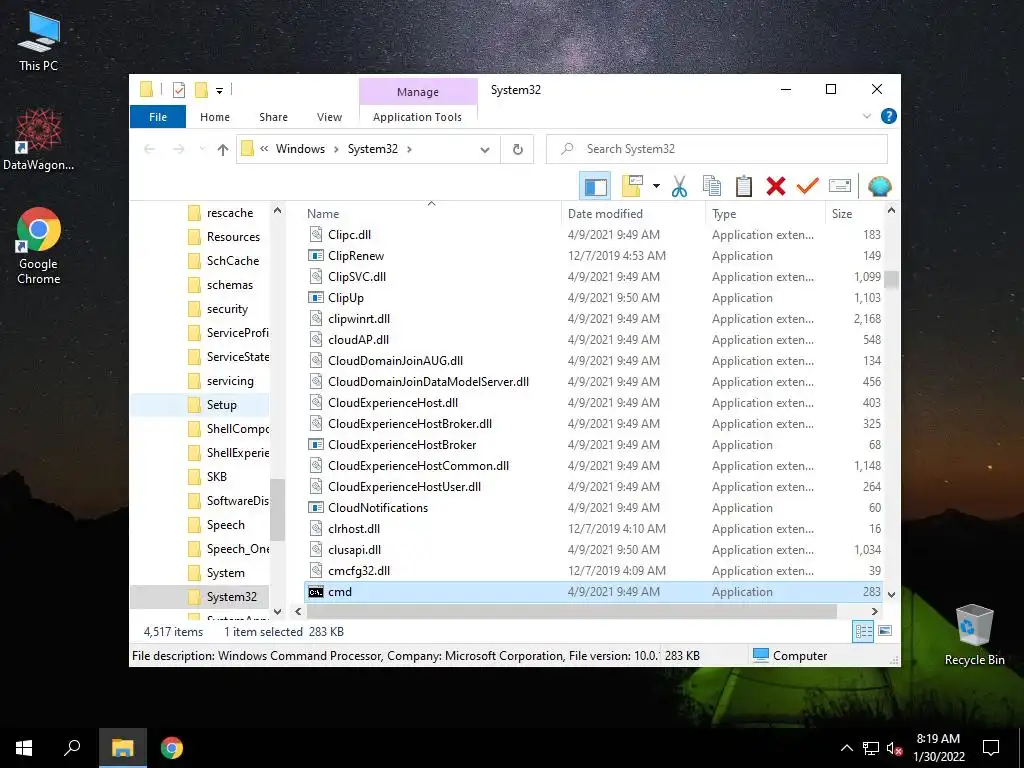Click the orange checkmark Properties icon

(x=807, y=186)
